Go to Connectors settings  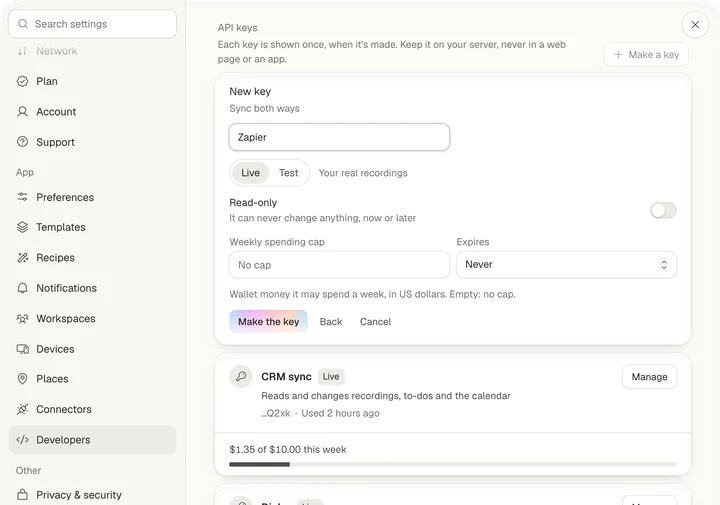(x=92, y=409)
